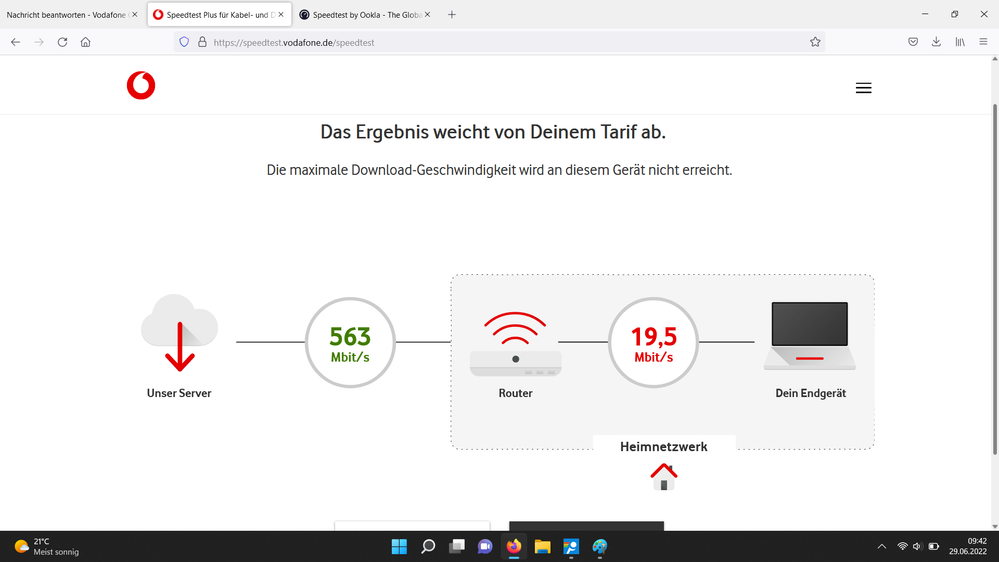Open Task View on taskbar

coord(457,547)
